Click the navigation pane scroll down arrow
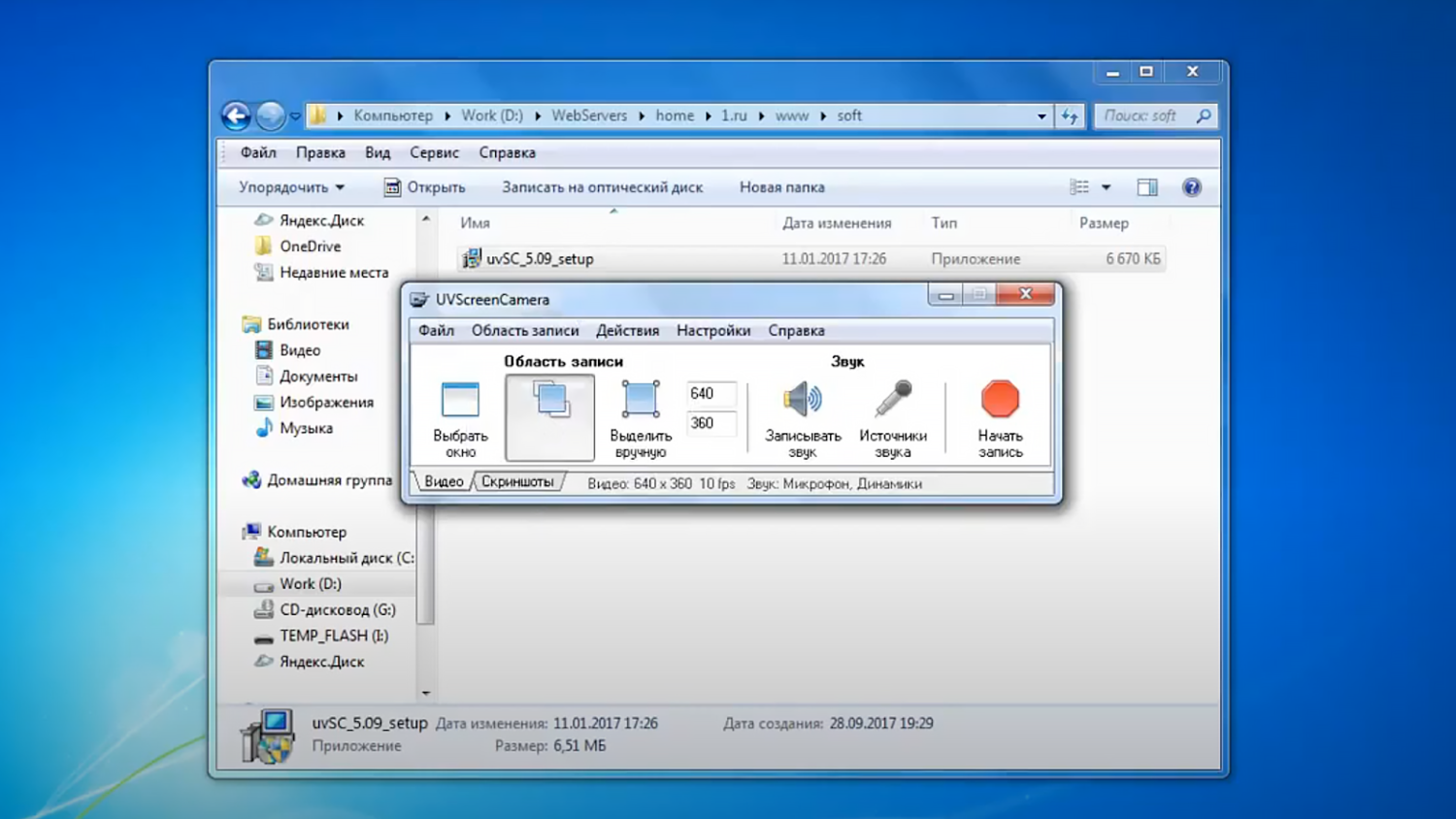This screenshot has height=819, width=1456. [425, 693]
